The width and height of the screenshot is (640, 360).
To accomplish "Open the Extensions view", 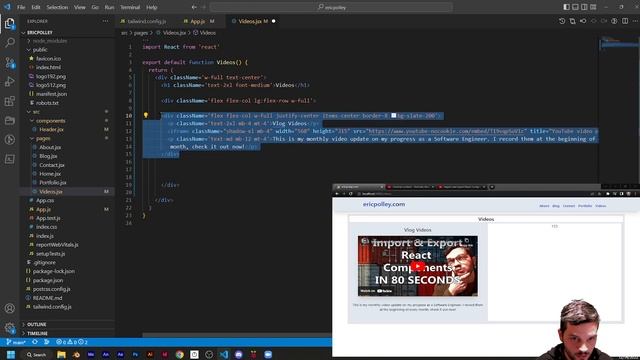I will [x=9, y=101].
